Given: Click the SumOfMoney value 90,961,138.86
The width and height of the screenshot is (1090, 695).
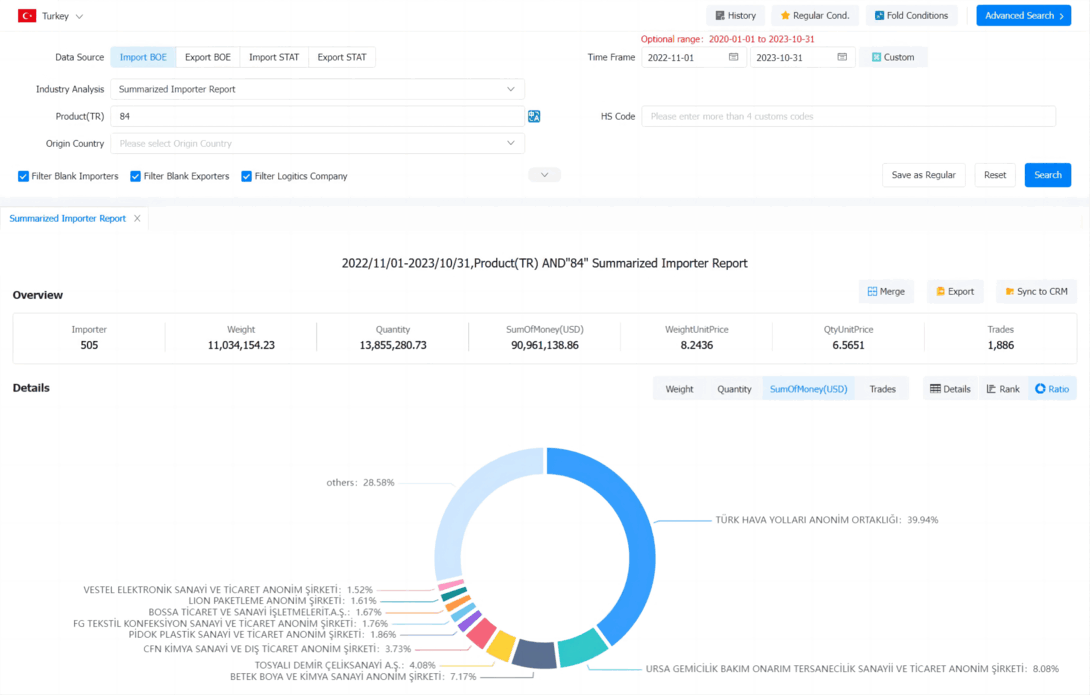Looking at the screenshot, I should (x=545, y=345).
